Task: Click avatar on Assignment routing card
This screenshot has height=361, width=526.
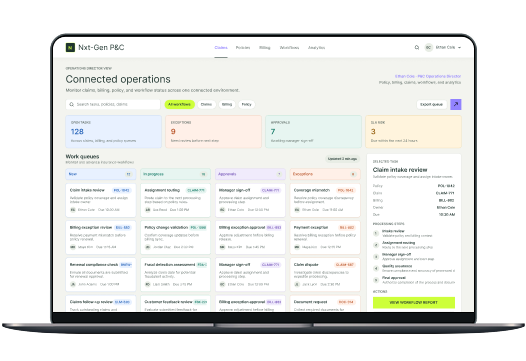Action: click(x=147, y=210)
